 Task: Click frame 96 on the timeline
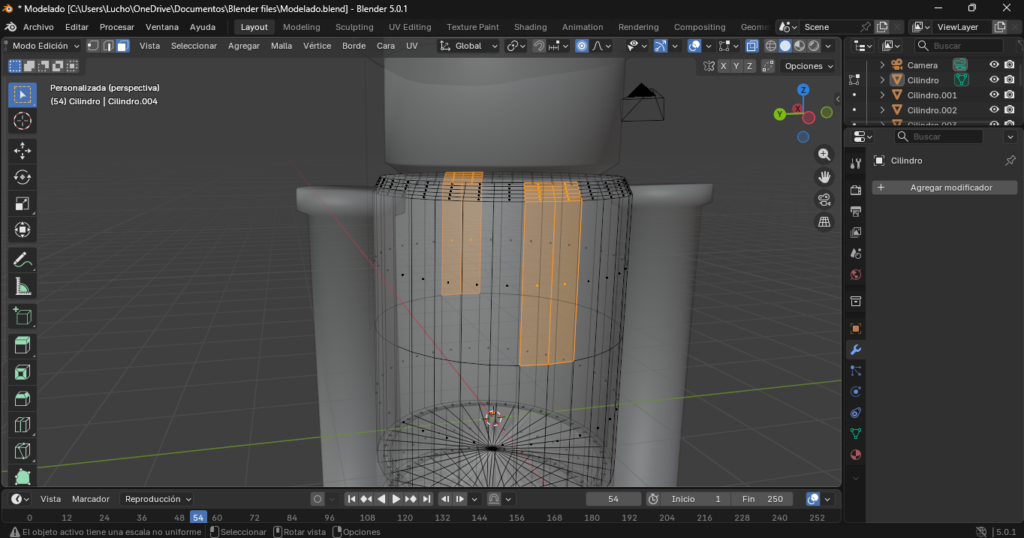[330, 517]
